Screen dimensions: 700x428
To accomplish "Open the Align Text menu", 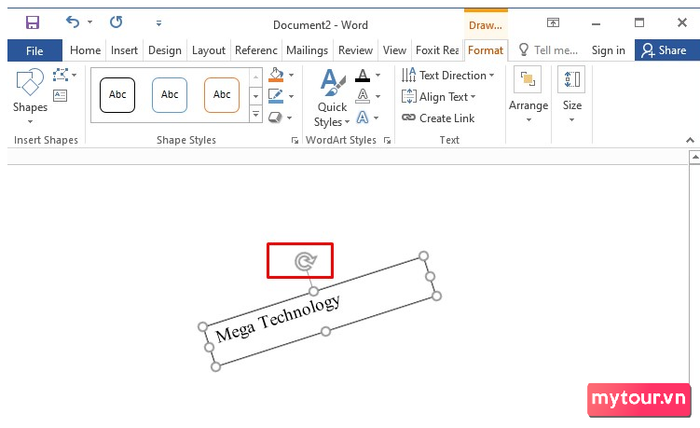I will [438, 96].
